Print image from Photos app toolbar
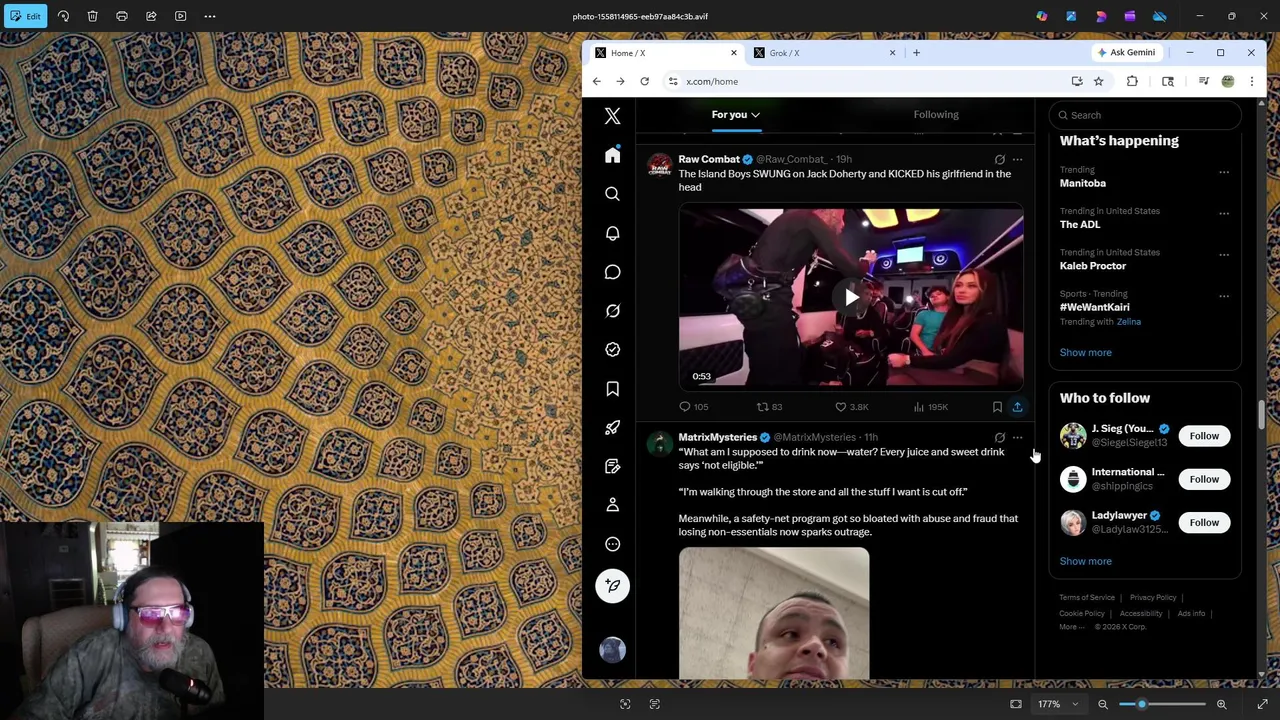The width and height of the screenshot is (1280, 720). (x=121, y=16)
